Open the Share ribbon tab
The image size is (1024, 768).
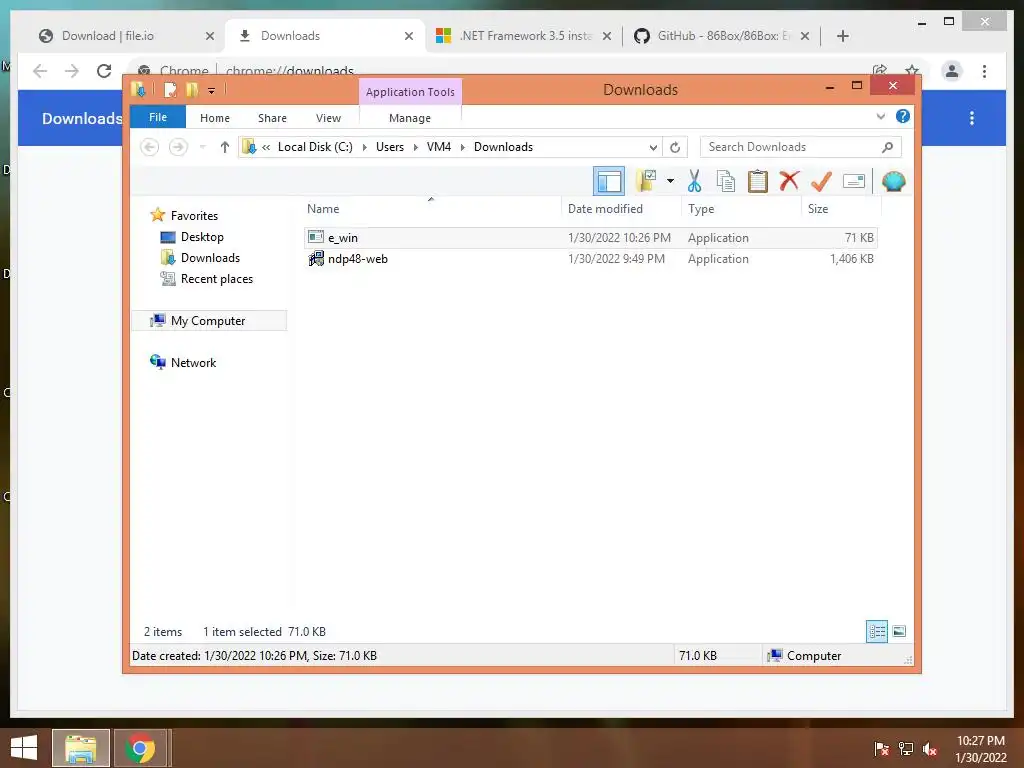pyautogui.click(x=272, y=118)
